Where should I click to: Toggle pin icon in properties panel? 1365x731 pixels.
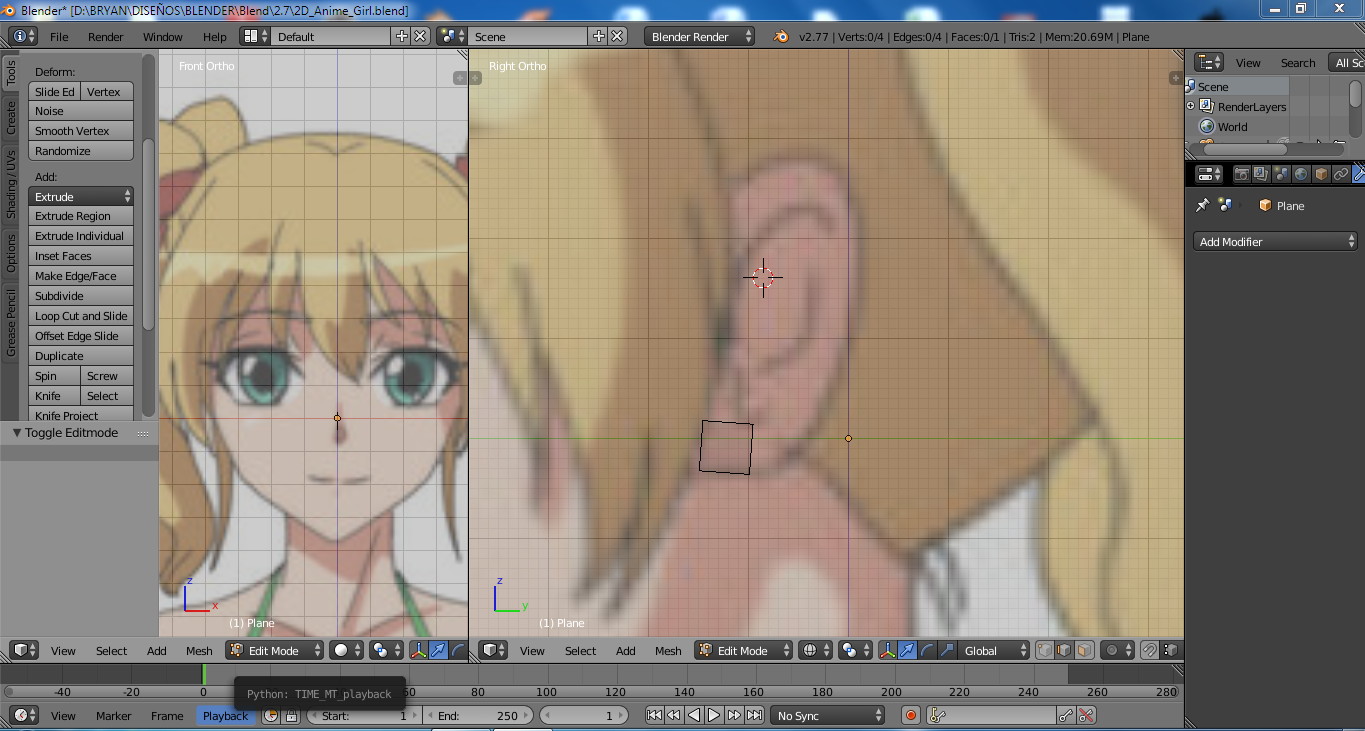[1202, 205]
